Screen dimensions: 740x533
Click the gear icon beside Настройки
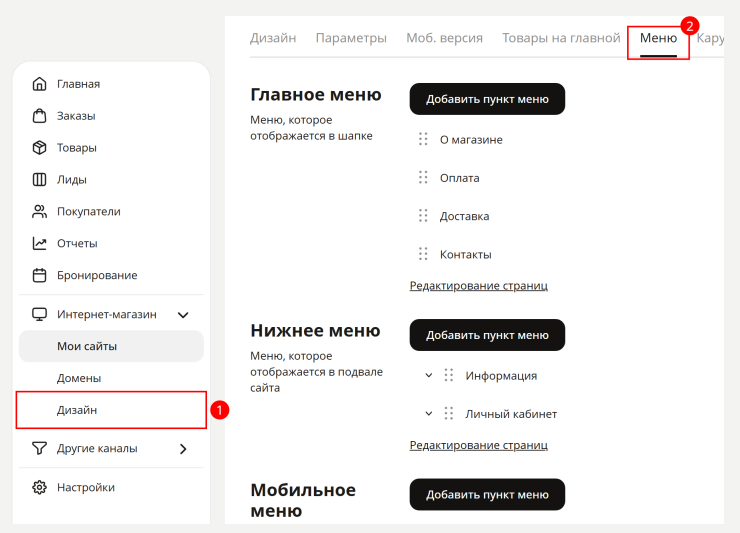click(39, 487)
